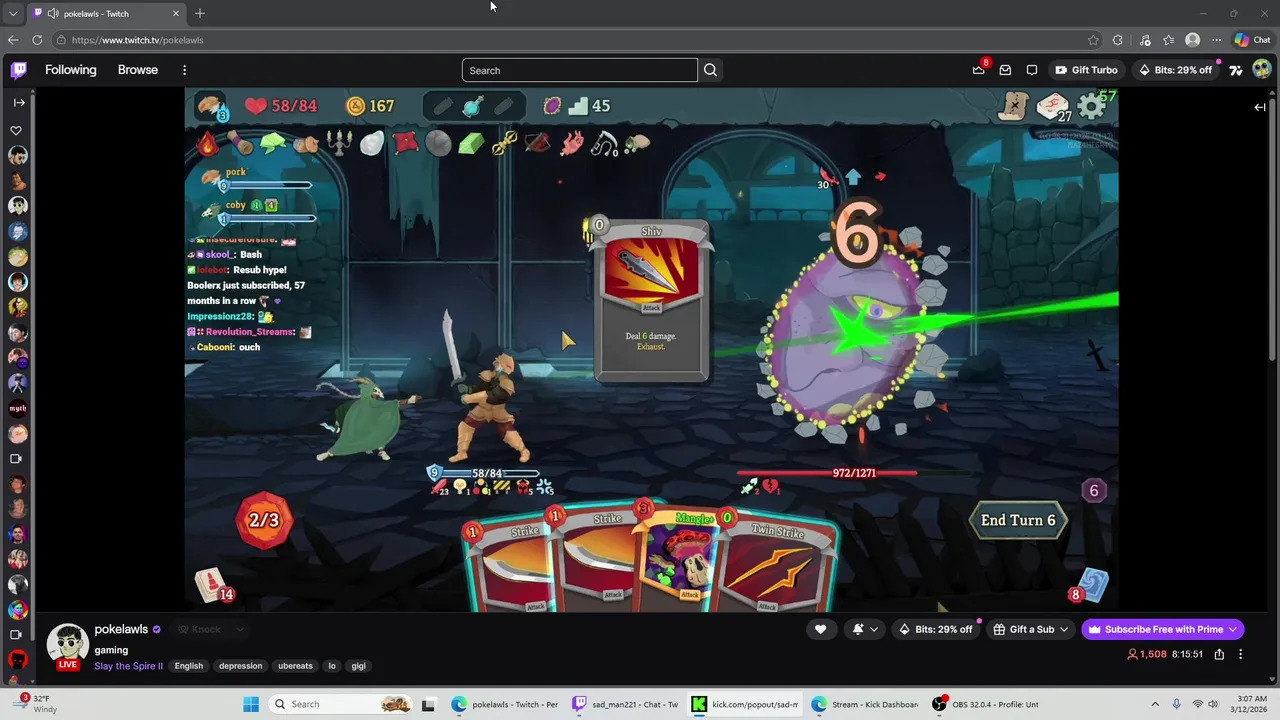Open stream three-dot options menu
Image resolution: width=1280 pixels, height=720 pixels.
pyautogui.click(x=1240, y=654)
